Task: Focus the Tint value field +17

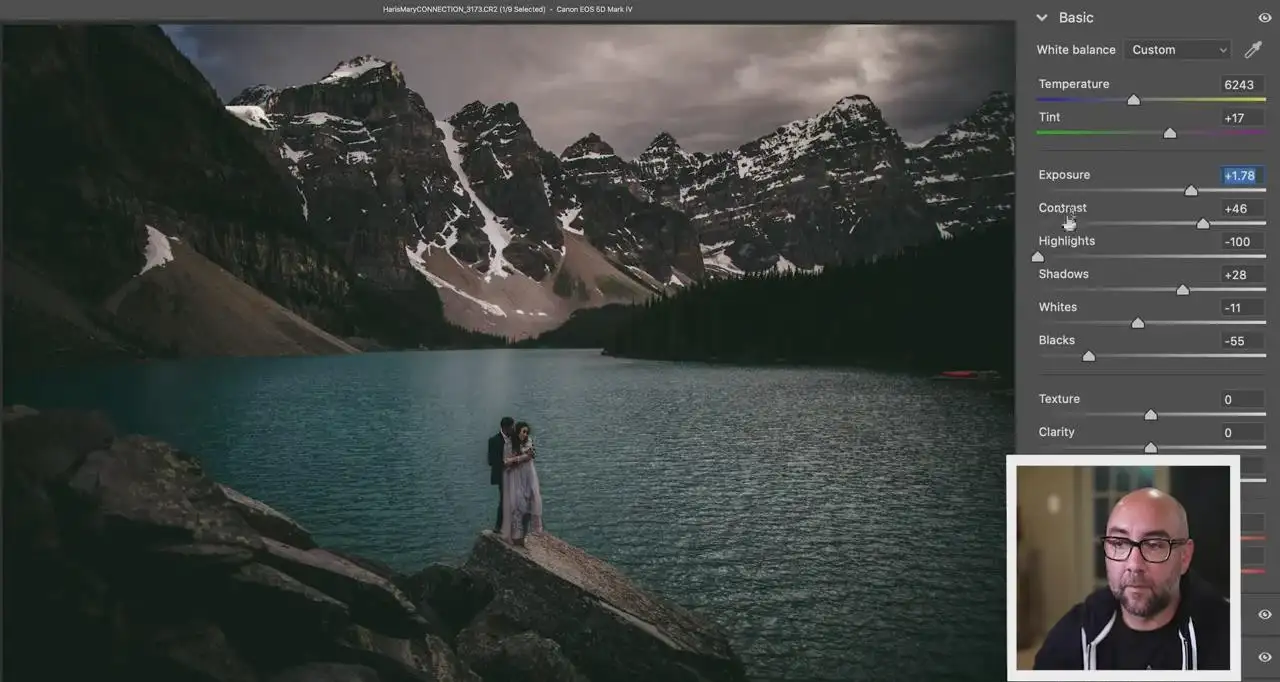Action: (1243, 118)
